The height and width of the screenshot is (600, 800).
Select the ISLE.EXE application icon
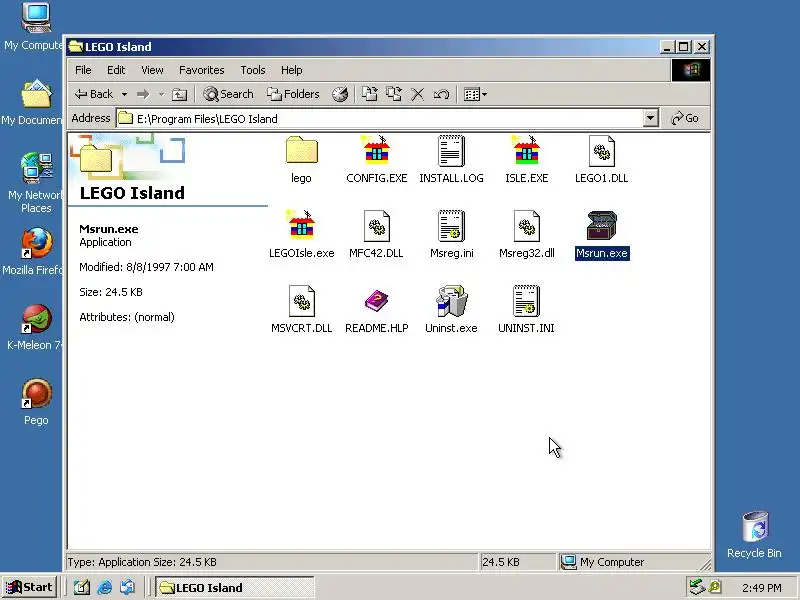[x=526, y=150]
